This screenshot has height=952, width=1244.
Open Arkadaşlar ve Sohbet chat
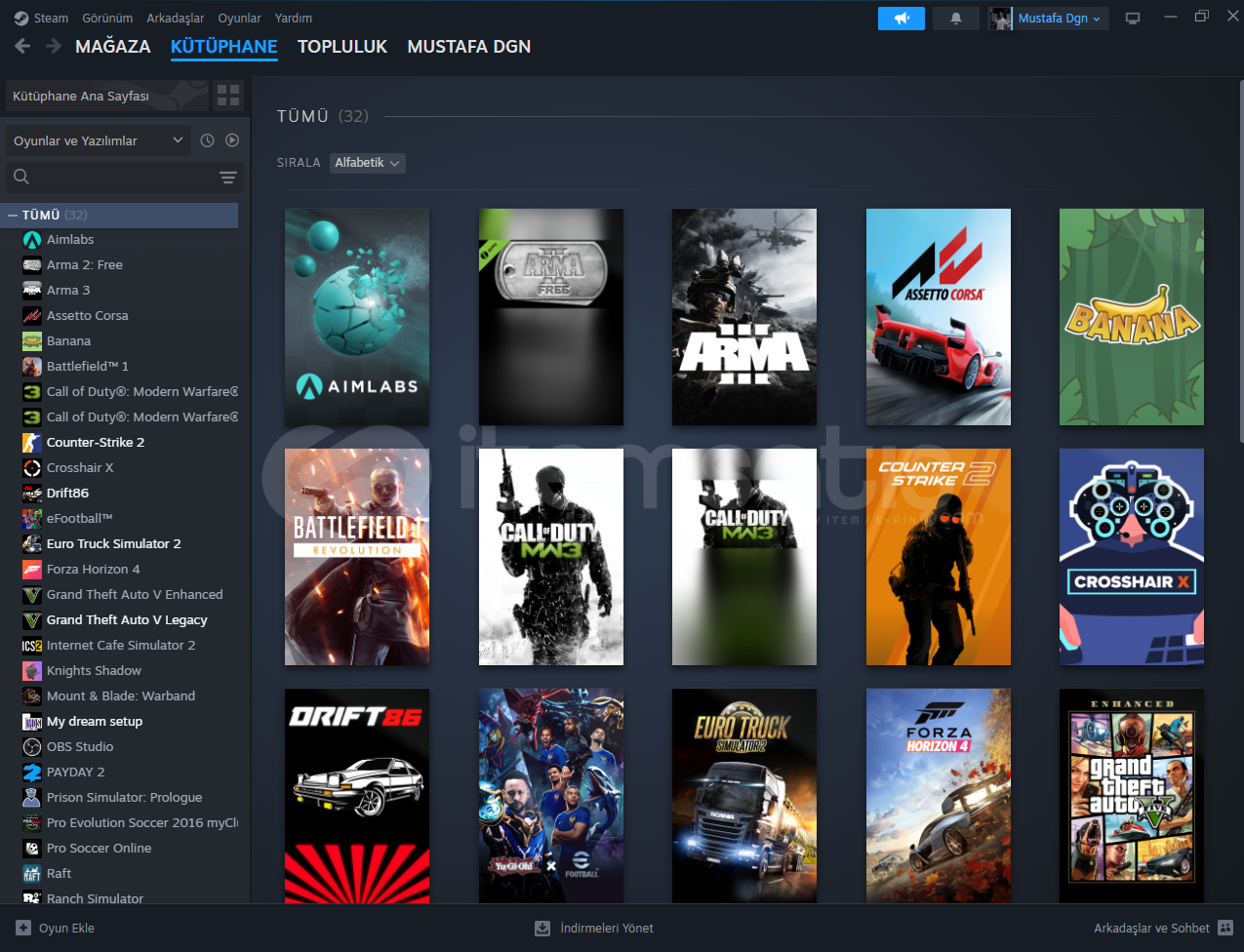point(1162,928)
